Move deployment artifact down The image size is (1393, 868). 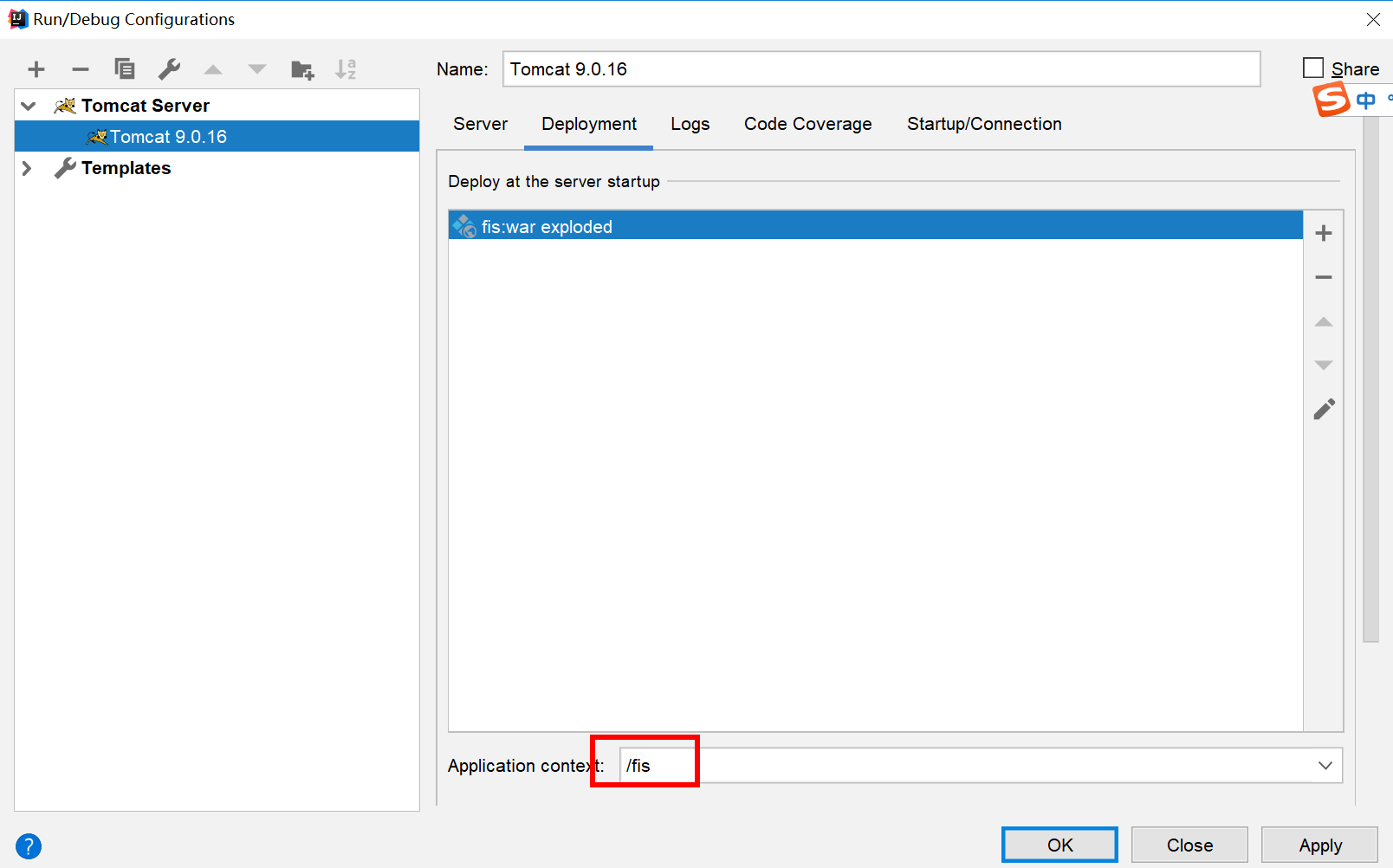[1324, 365]
